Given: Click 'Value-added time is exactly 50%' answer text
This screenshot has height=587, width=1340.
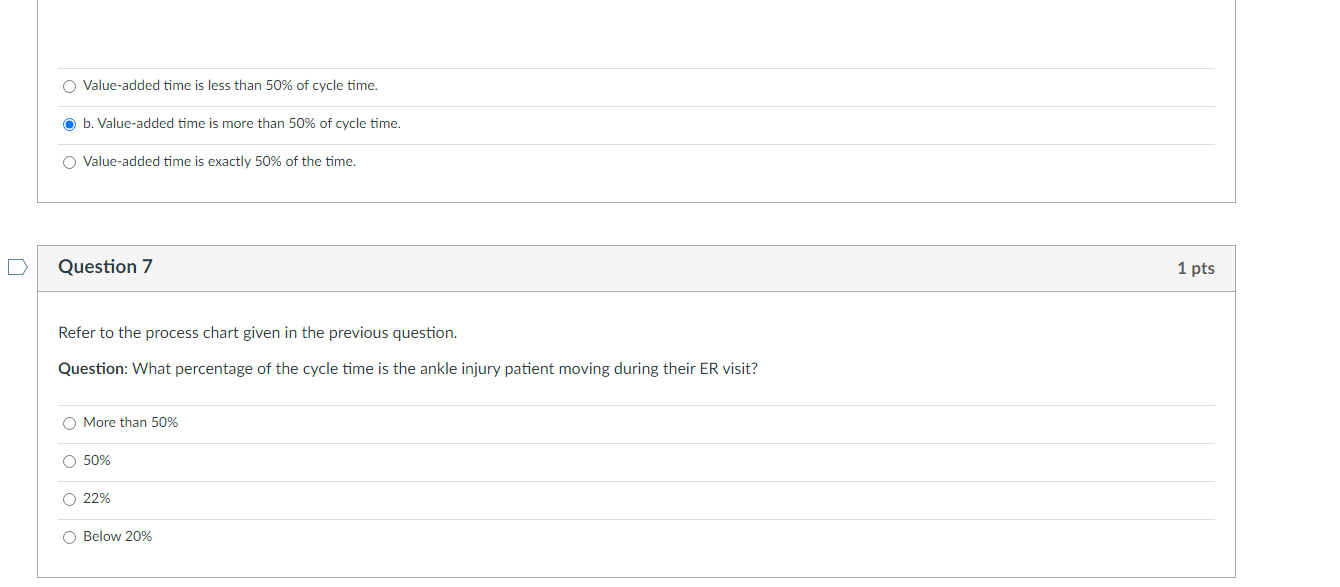Looking at the screenshot, I should (219, 162).
